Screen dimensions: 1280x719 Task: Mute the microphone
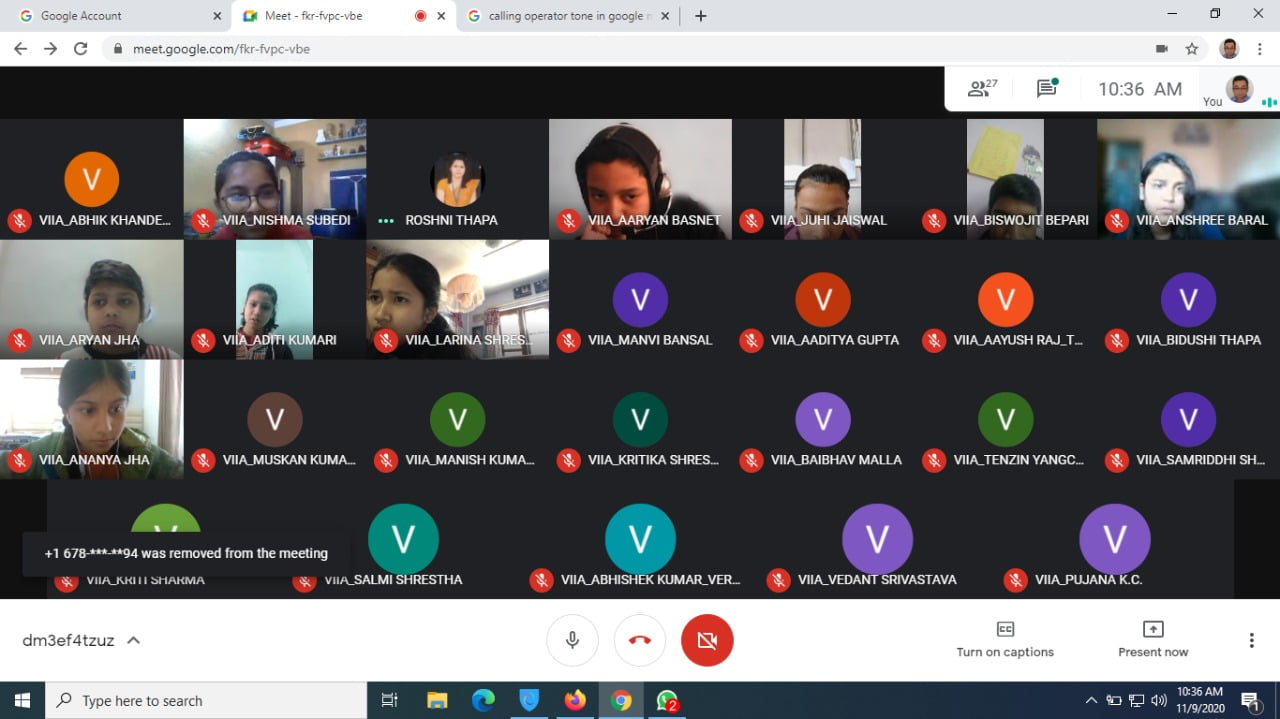click(x=572, y=640)
